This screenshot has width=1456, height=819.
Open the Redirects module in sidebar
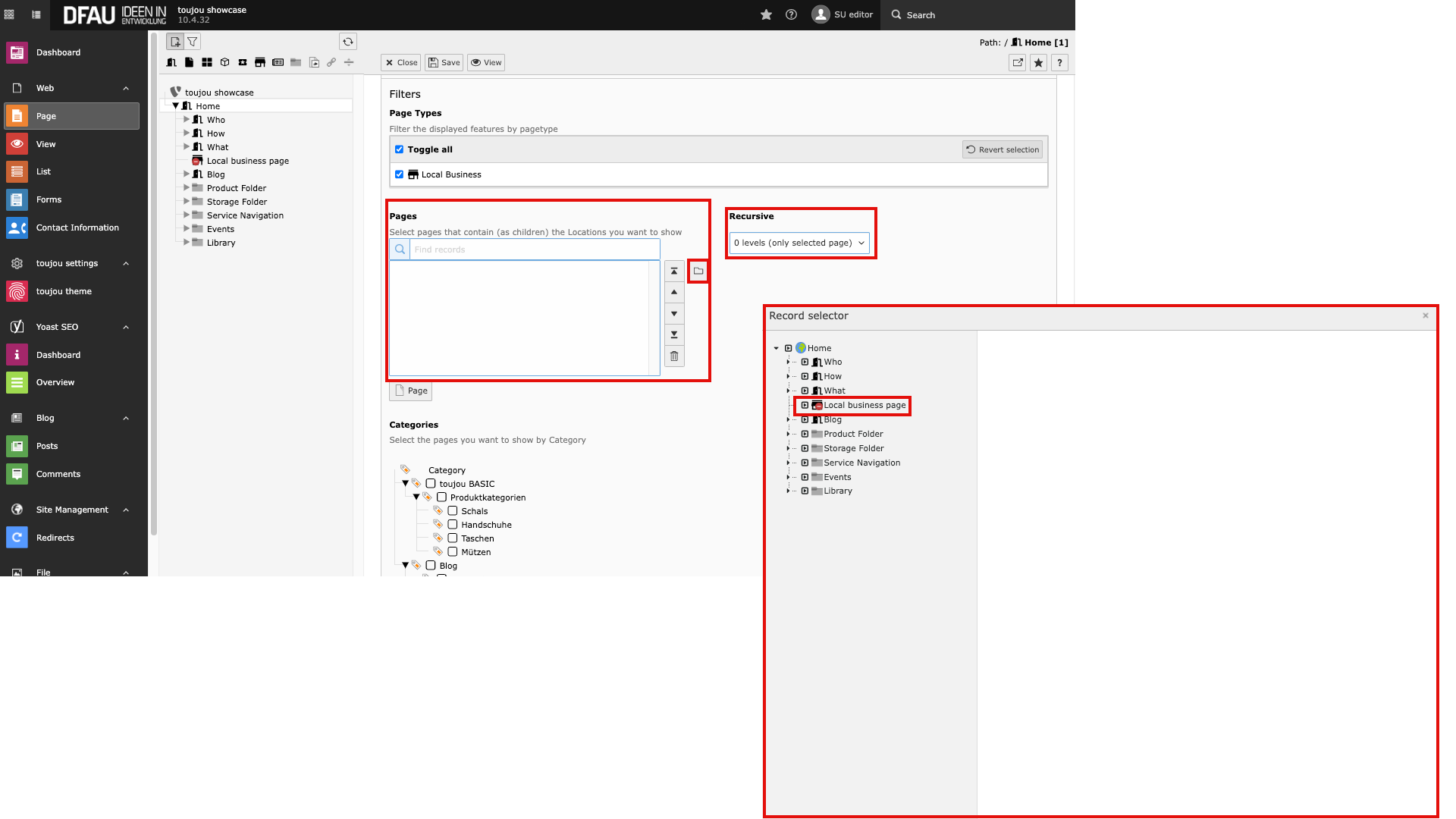tap(55, 538)
